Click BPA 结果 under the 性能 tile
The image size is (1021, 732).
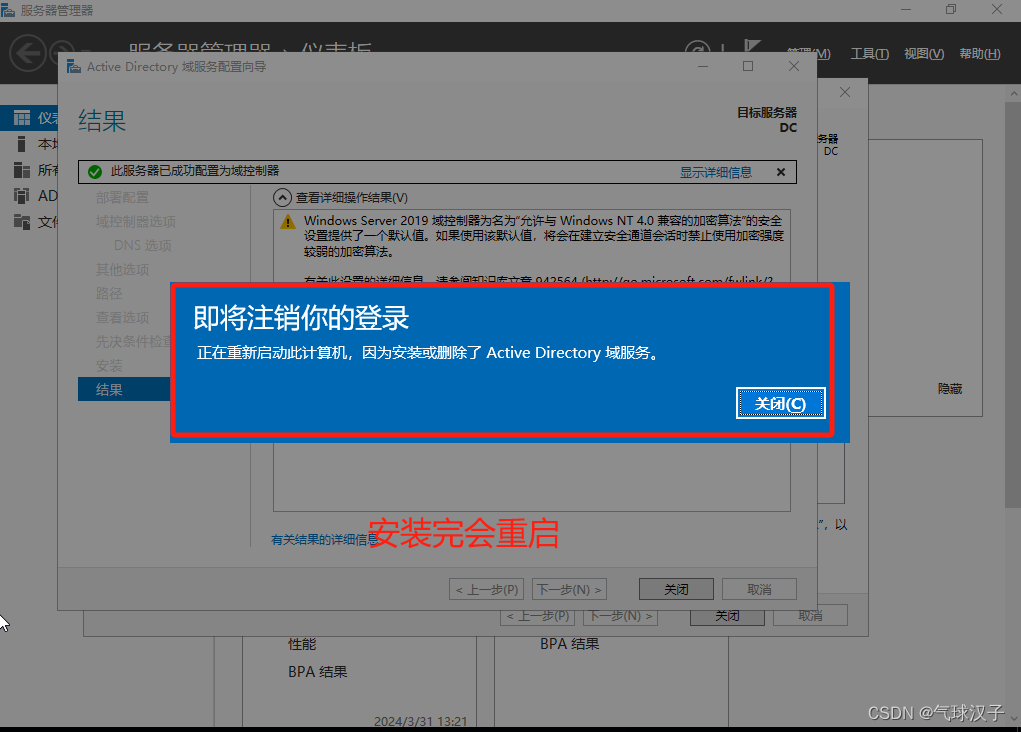(x=317, y=671)
